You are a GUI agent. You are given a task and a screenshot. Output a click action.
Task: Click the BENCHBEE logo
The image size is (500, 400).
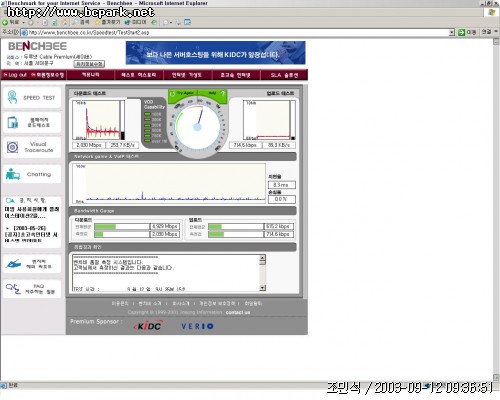click(37, 46)
